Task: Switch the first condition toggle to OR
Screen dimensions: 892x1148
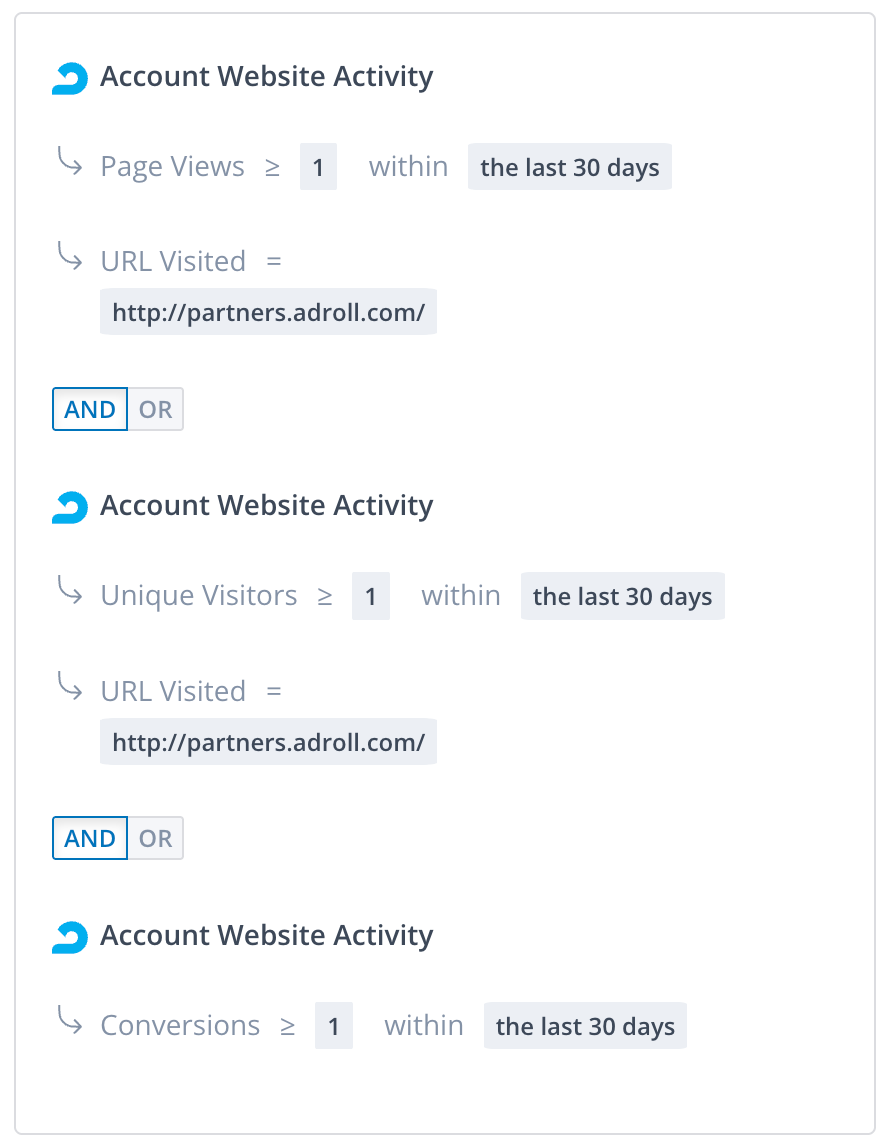Action: click(155, 409)
